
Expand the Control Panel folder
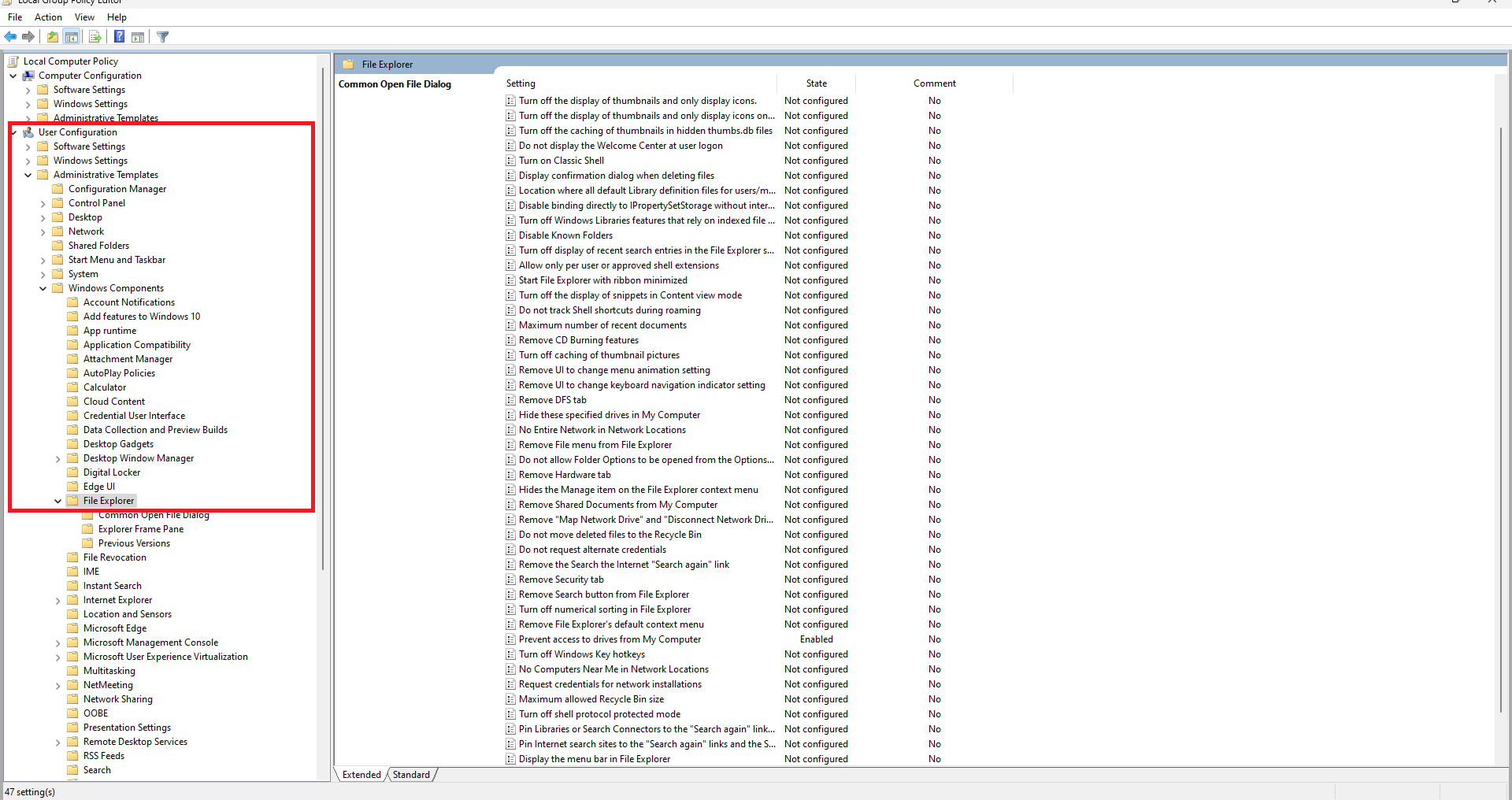(x=43, y=203)
